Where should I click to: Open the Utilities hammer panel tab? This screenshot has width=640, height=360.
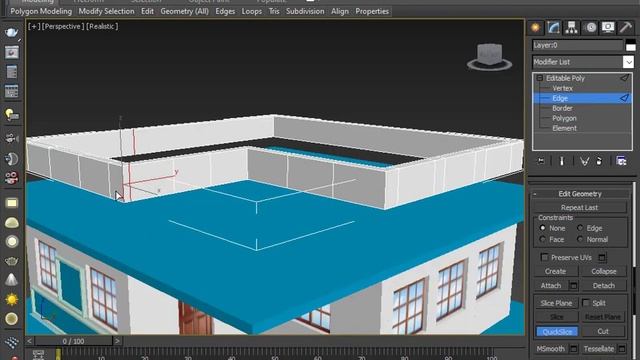coord(625,28)
